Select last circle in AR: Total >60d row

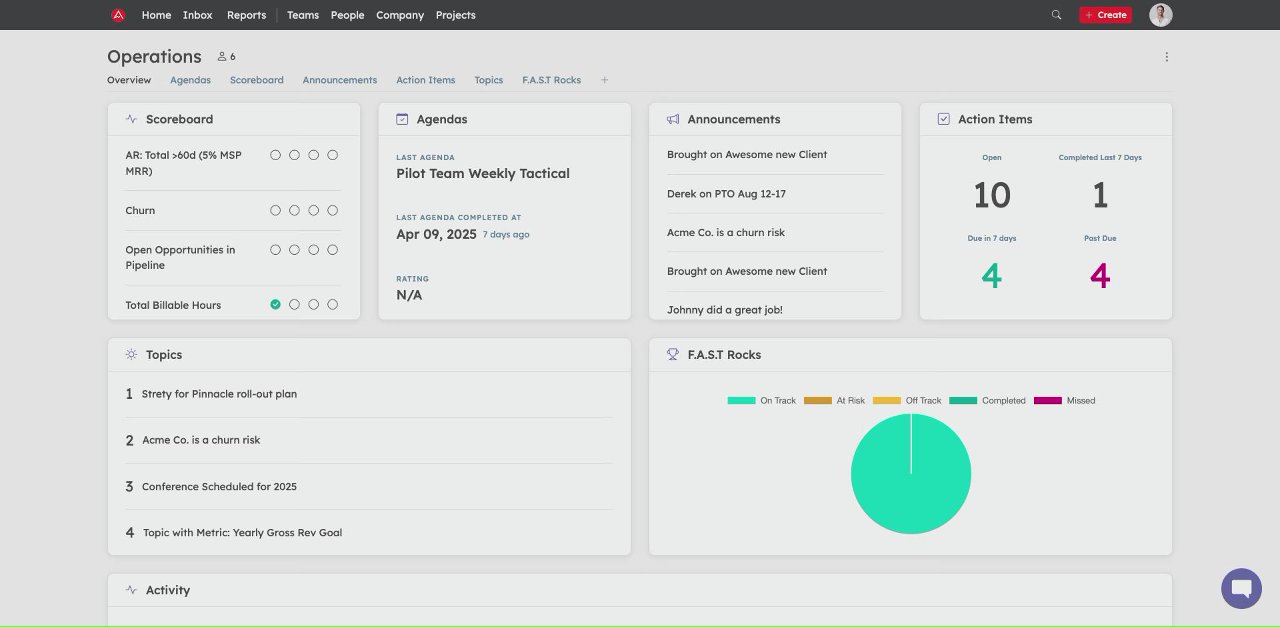333,155
